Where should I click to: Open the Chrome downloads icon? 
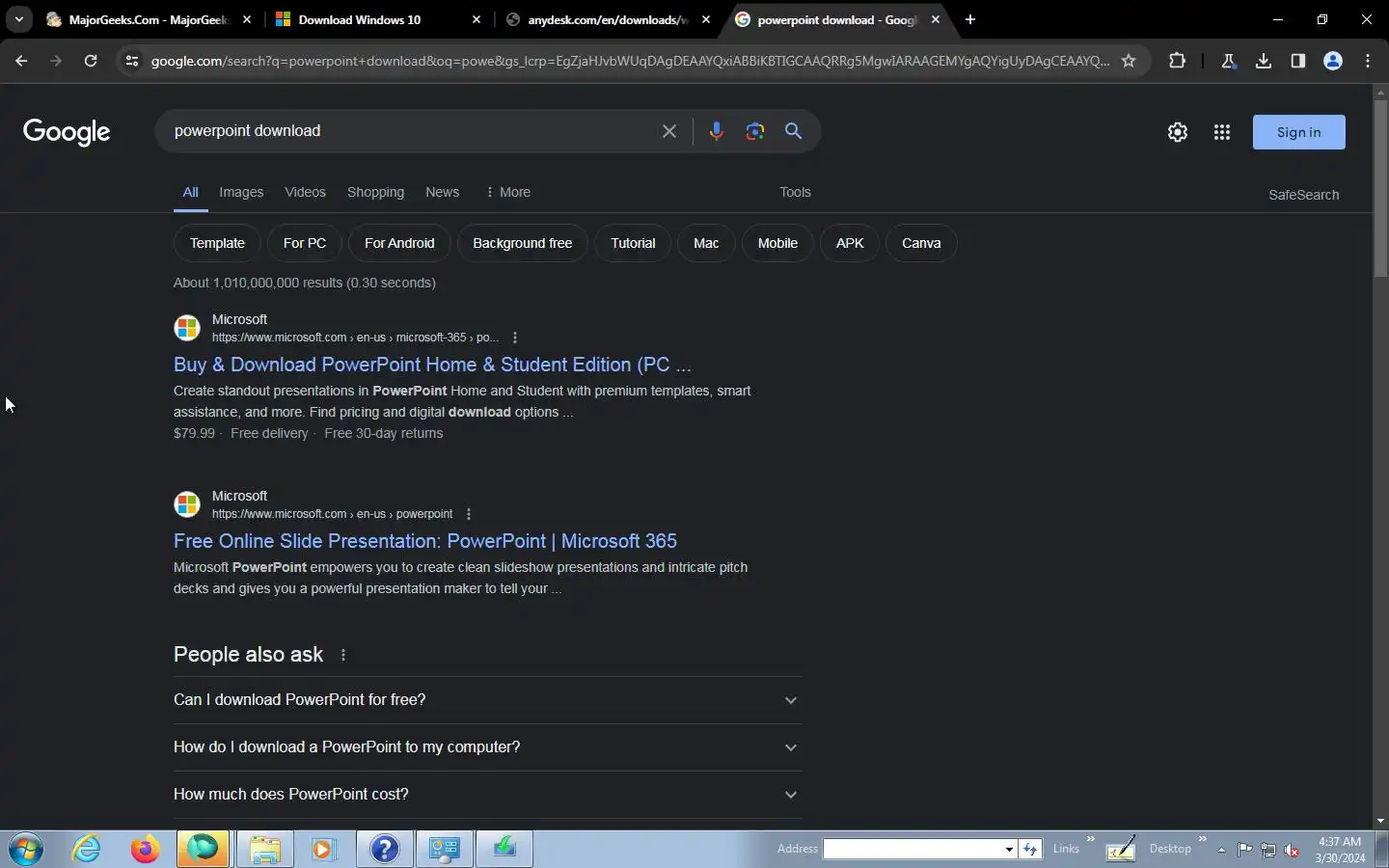(1264, 61)
